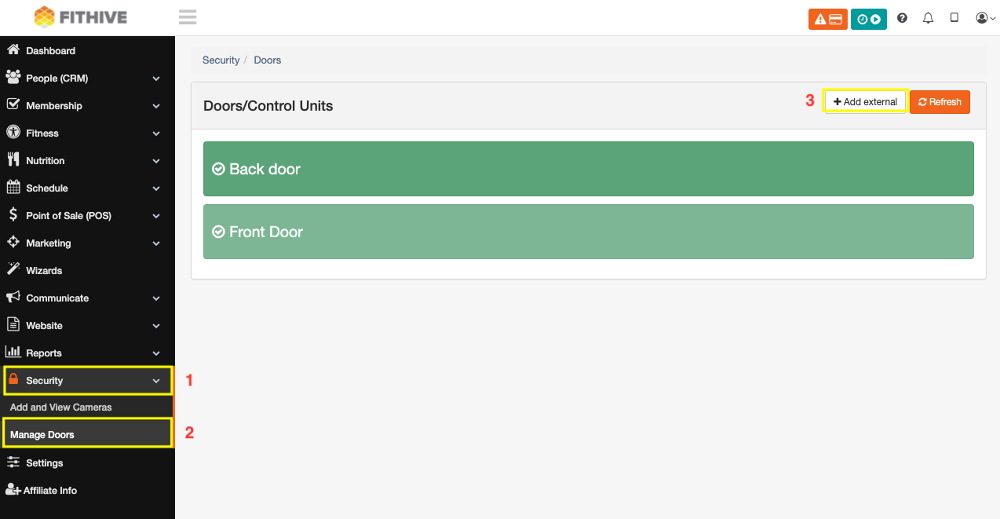Screen dimensions: 1000x519
Task: Click the teal clock play icon
Action: (869, 19)
